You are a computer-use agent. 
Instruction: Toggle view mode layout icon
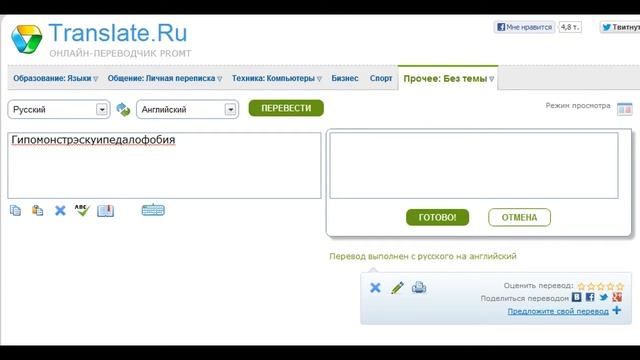point(624,109)
